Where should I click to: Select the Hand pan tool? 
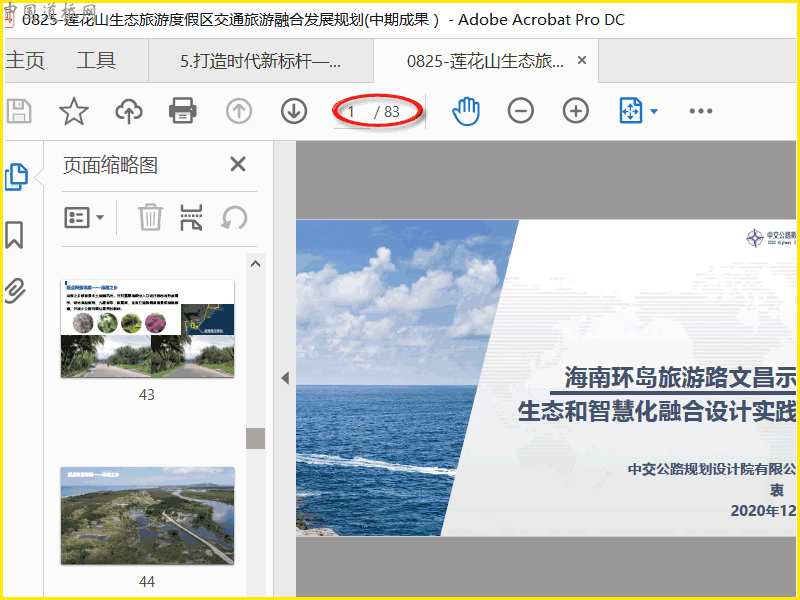(466, 111)
